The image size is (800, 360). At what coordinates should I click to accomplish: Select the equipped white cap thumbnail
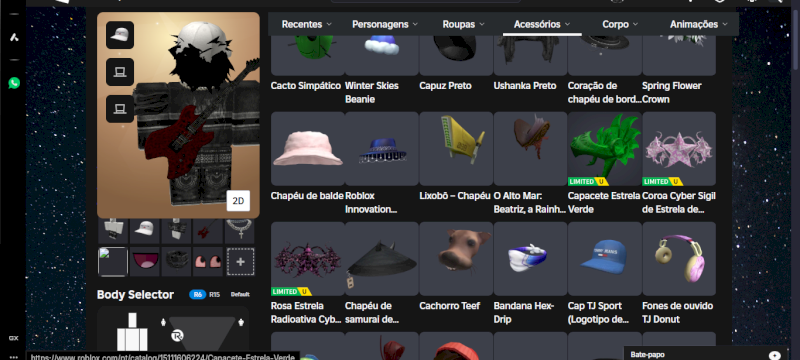[145, 231]
